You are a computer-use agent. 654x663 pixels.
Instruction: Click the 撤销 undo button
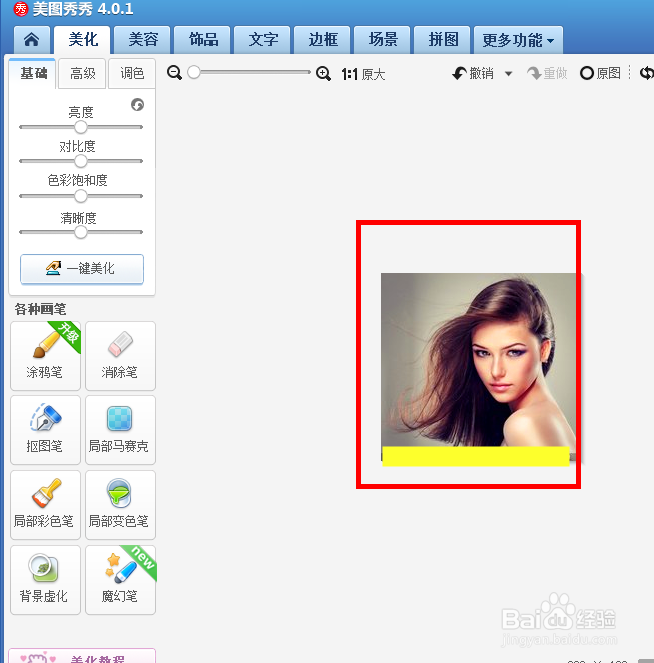pos(473,74)
